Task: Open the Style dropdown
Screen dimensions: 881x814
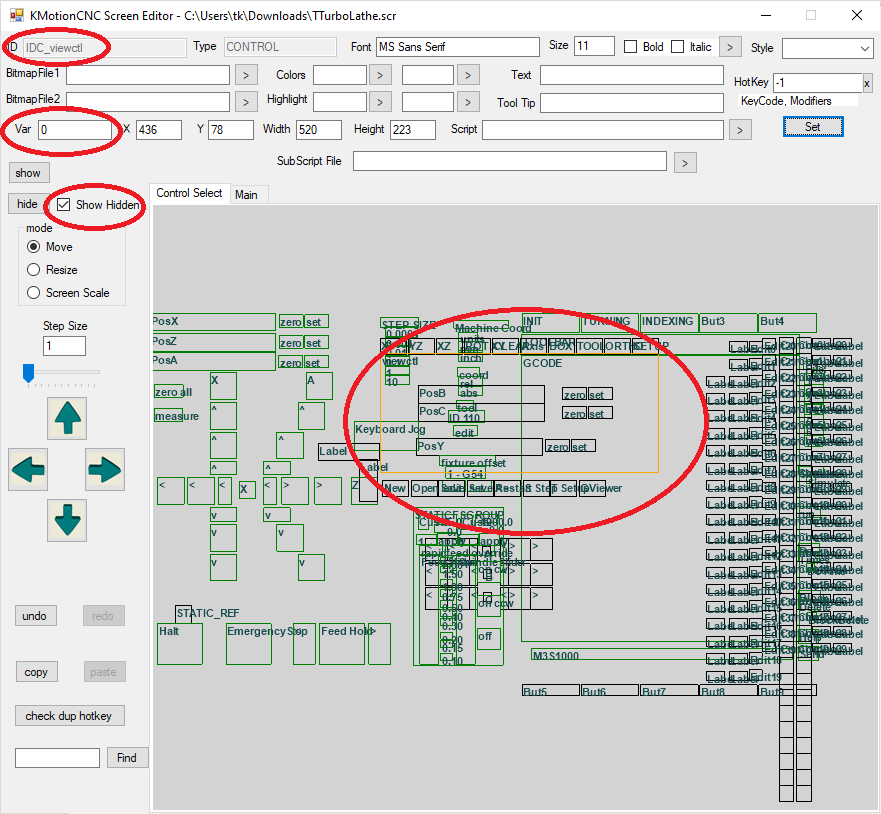Action: tap(827, 48)
